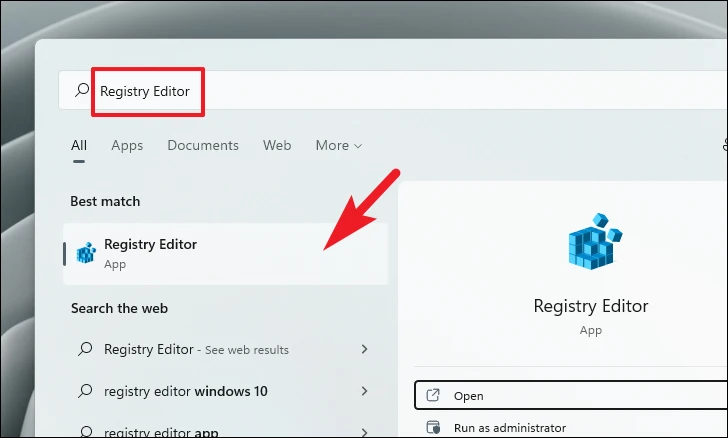Open 'registry editor windows 10' web suggestion
The width and height of the screenshot is (728, 438).
[x=225, y=391]
